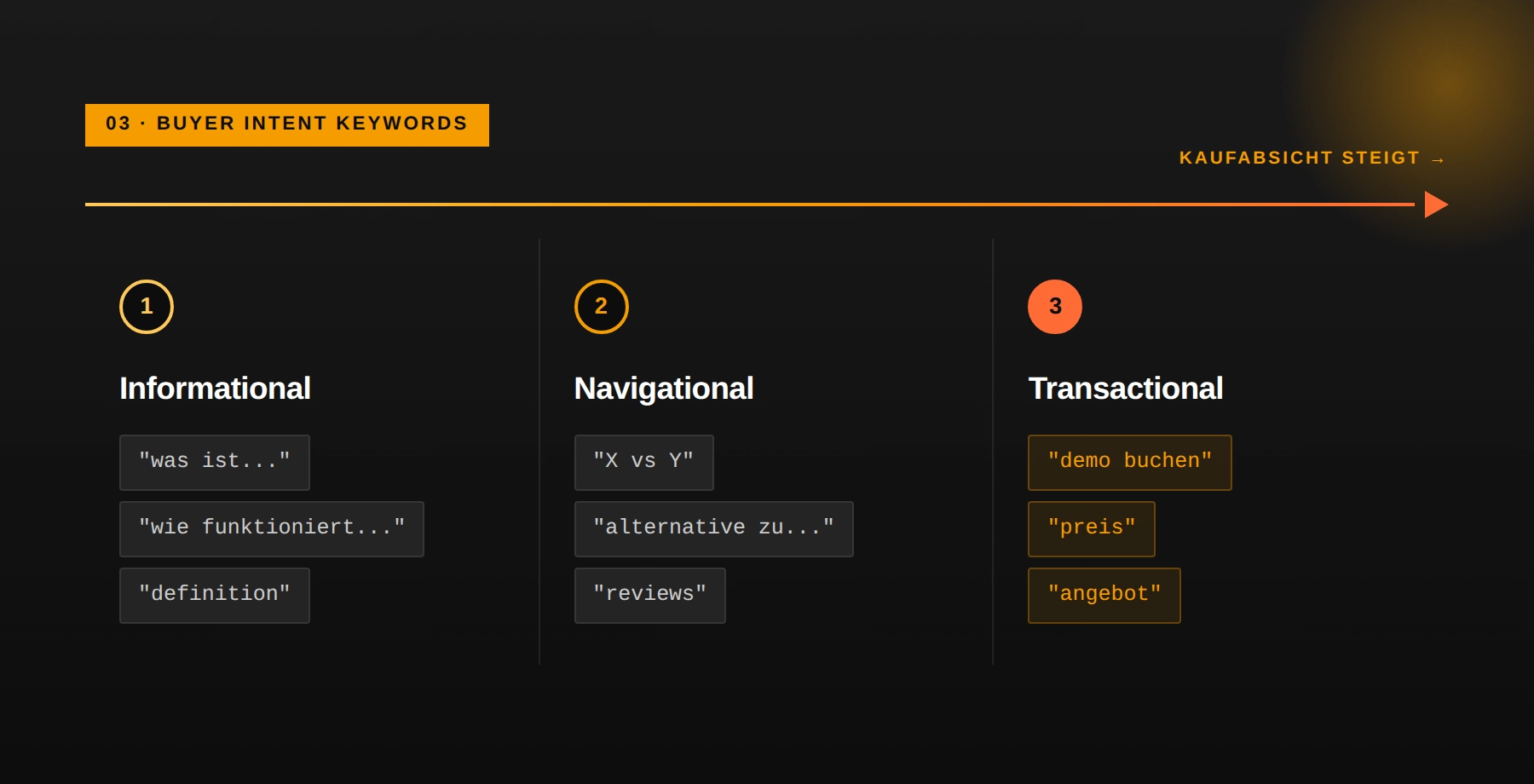Click the orange arrowhead ending the timeline
Image resolution: width=1534 pixels, height=784 pixels.
click(x=1436, y=205)
